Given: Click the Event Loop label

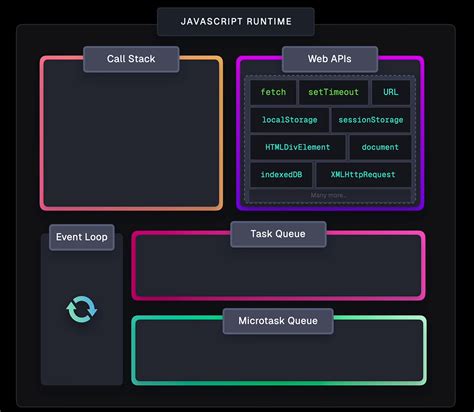Looking at the screenshot, I should coord(82,237).
